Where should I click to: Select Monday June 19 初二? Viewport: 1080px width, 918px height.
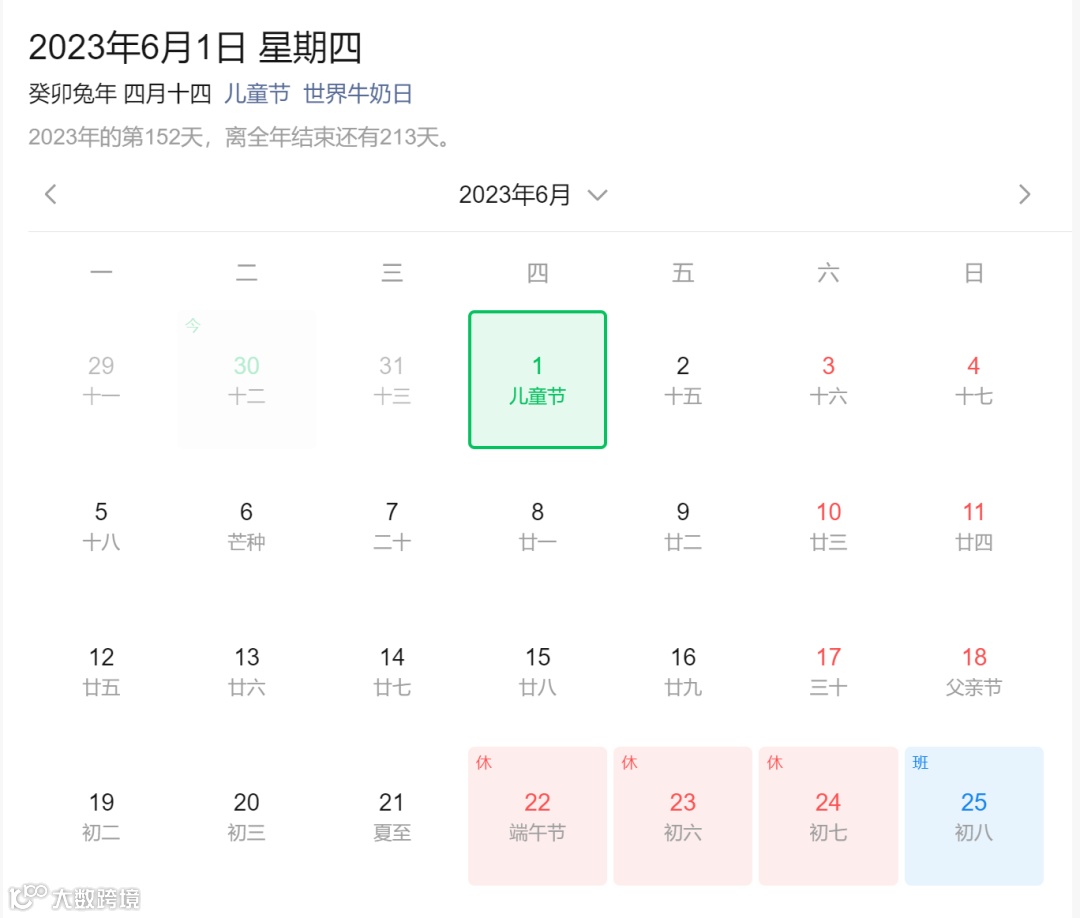pos(101,815)
